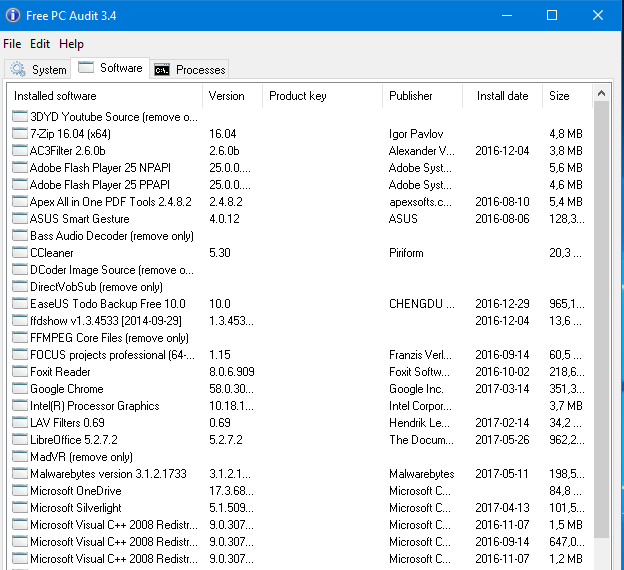This screenshot has height=570, width=624.
Task: Sort by the Version column header
Action: 232,96
